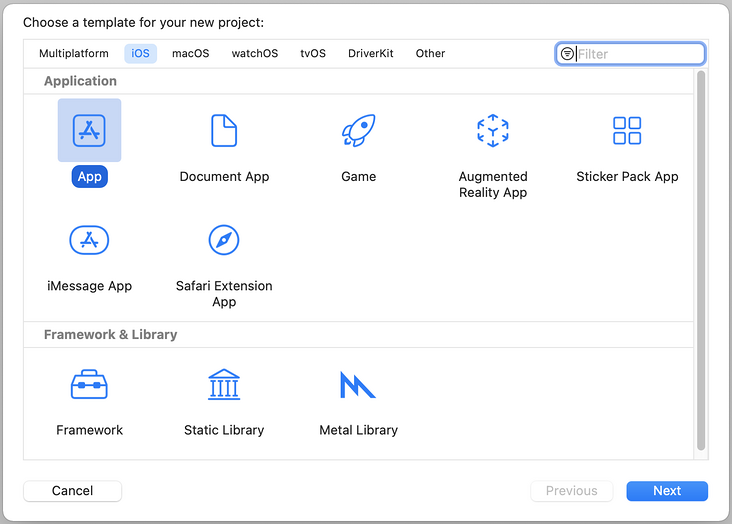Click the "App" label

(90, 177)
